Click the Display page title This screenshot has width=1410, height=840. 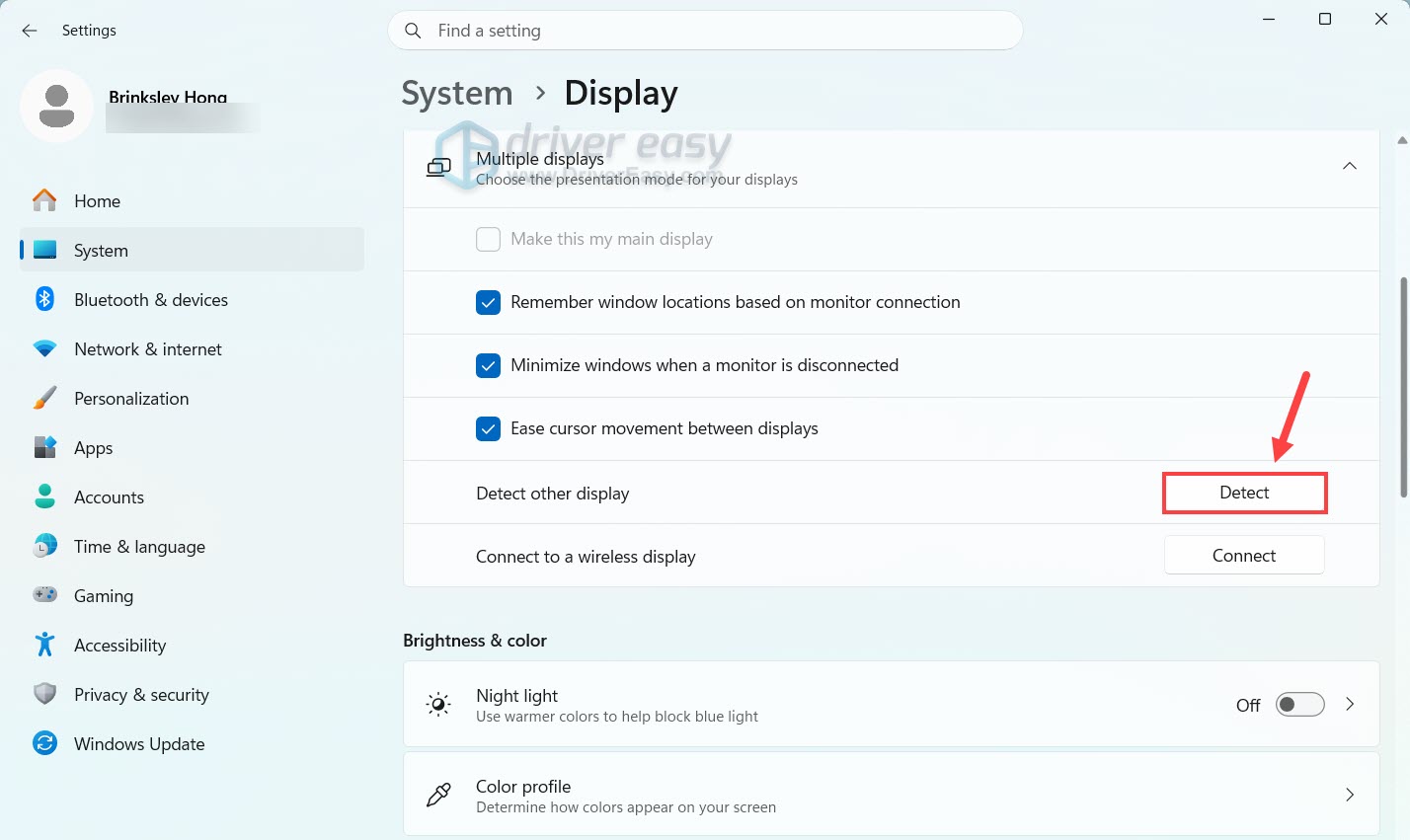[x=621, y=93]
